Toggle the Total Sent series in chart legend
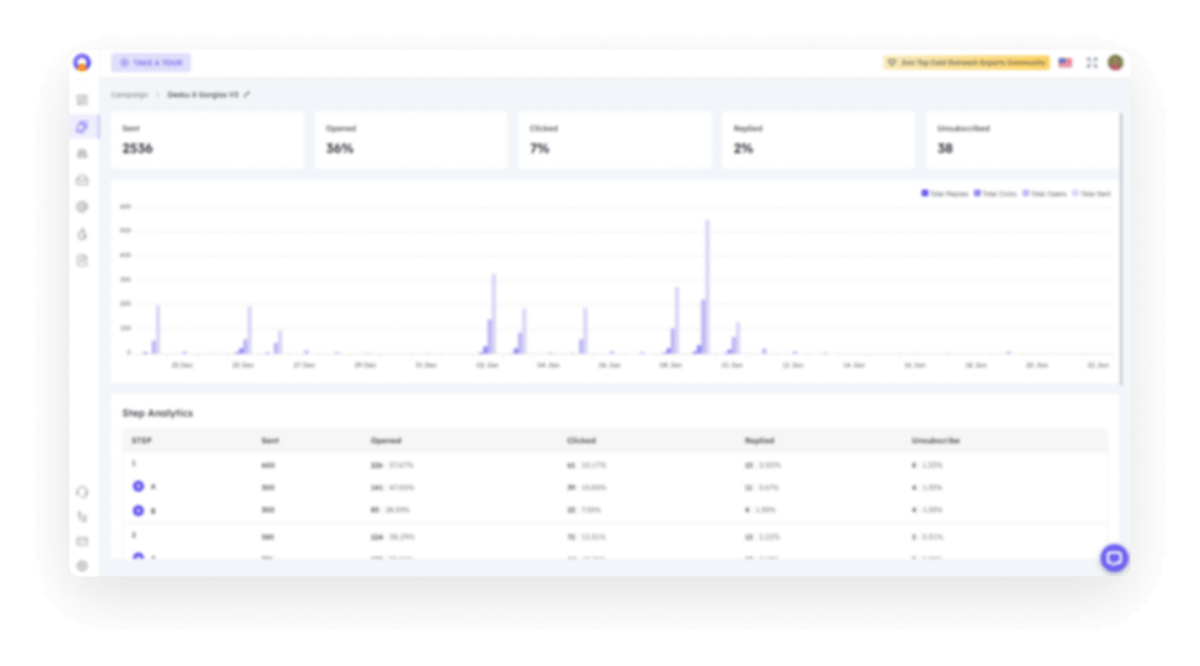1200x666 pixels. tap(1092, 192)
